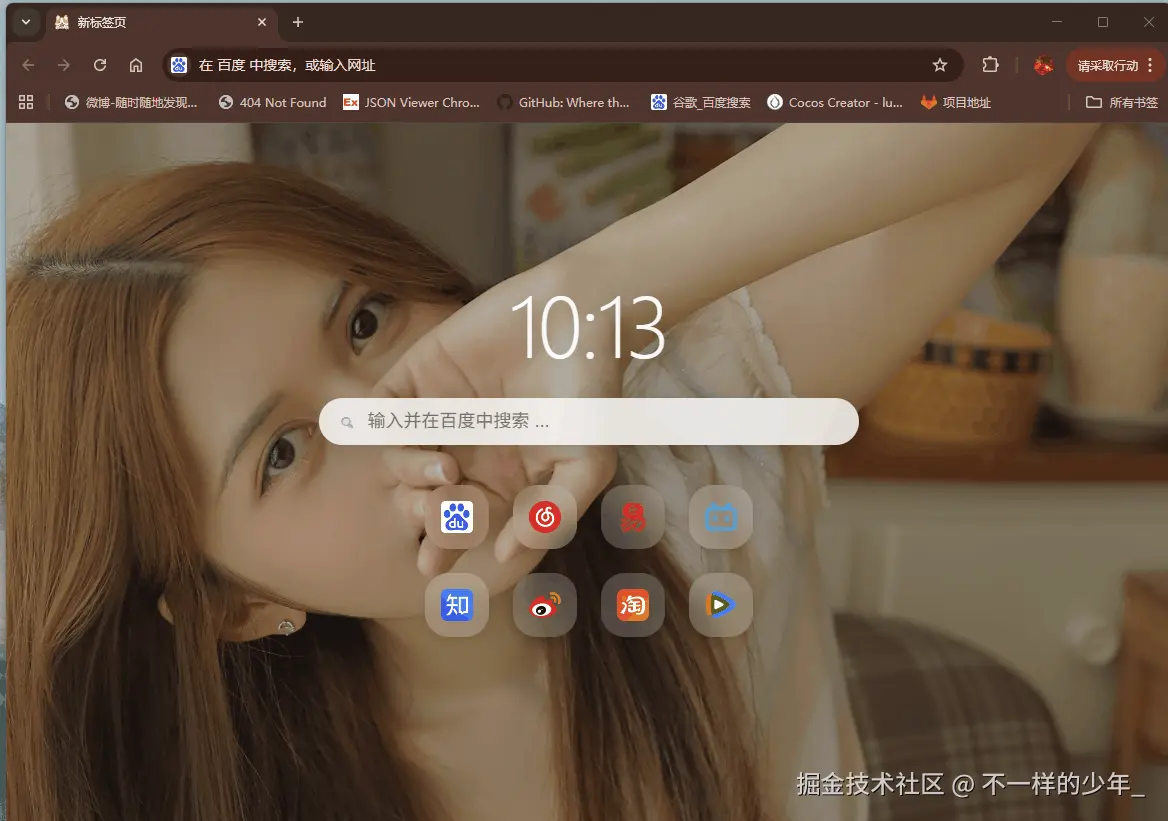Open the profile avatar icon
Screen dimensions: 1168x821
pos(1043,64)
